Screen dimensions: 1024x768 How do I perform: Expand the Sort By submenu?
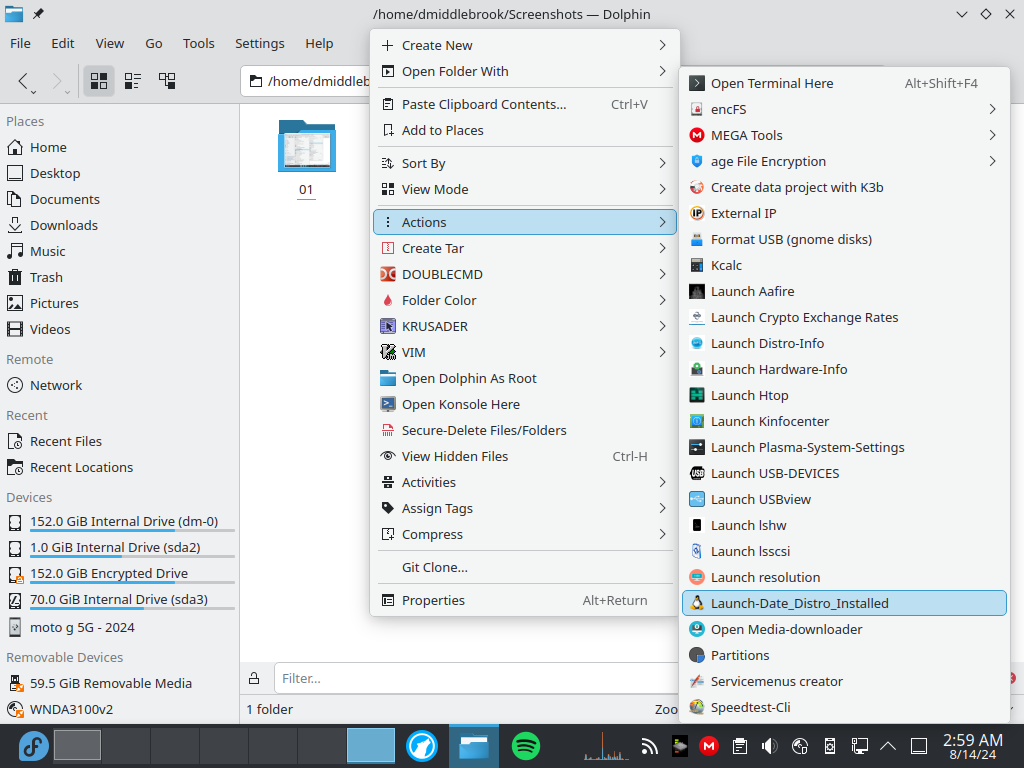click(524, 163)
